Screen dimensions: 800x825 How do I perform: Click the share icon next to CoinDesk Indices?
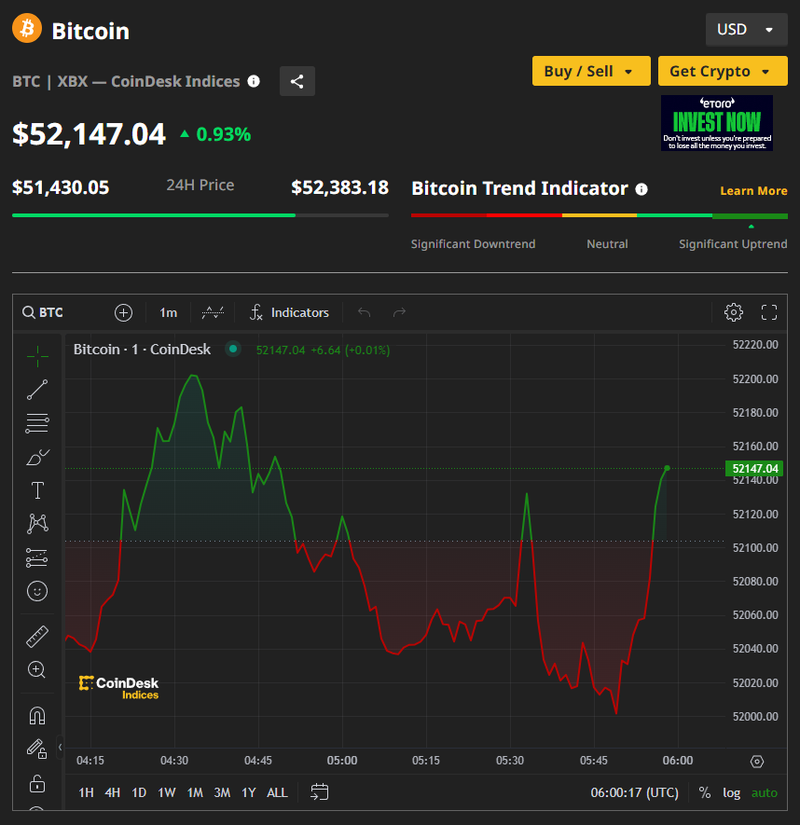point(297,81)
